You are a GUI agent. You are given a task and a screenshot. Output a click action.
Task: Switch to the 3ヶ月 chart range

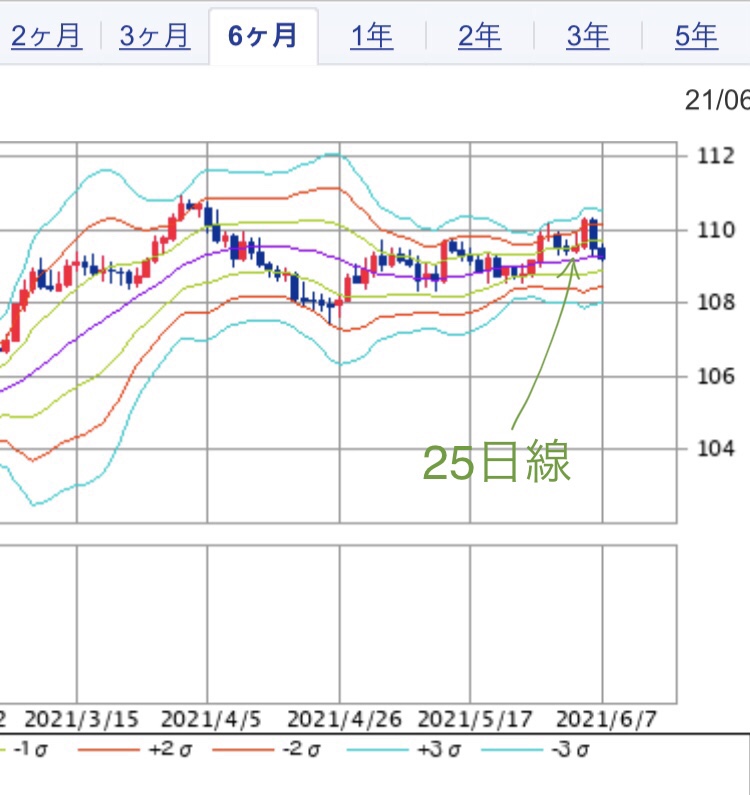pyautogui.click(x=155, y=36)
